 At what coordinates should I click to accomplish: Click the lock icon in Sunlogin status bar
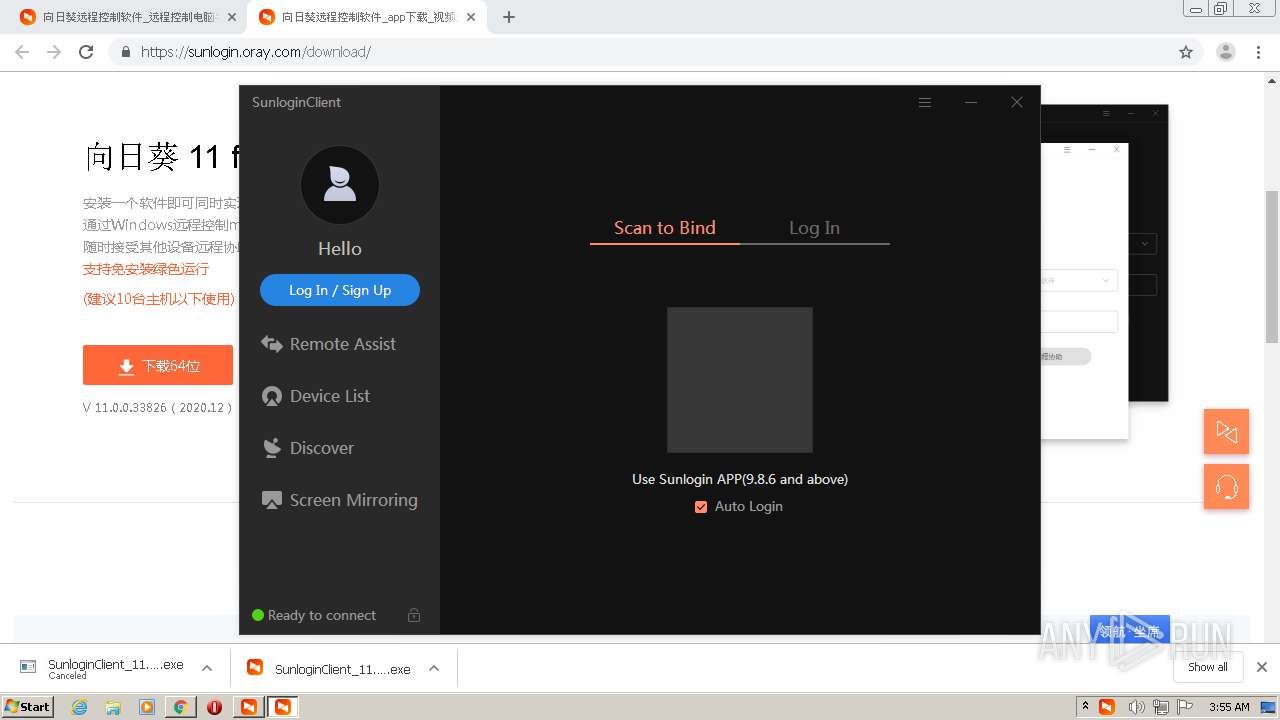pyautogui.click(x=414, y=615)
